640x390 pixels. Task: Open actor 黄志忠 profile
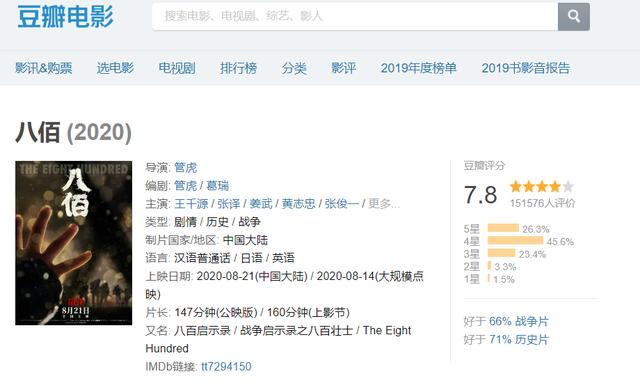[x=298, y=204]
